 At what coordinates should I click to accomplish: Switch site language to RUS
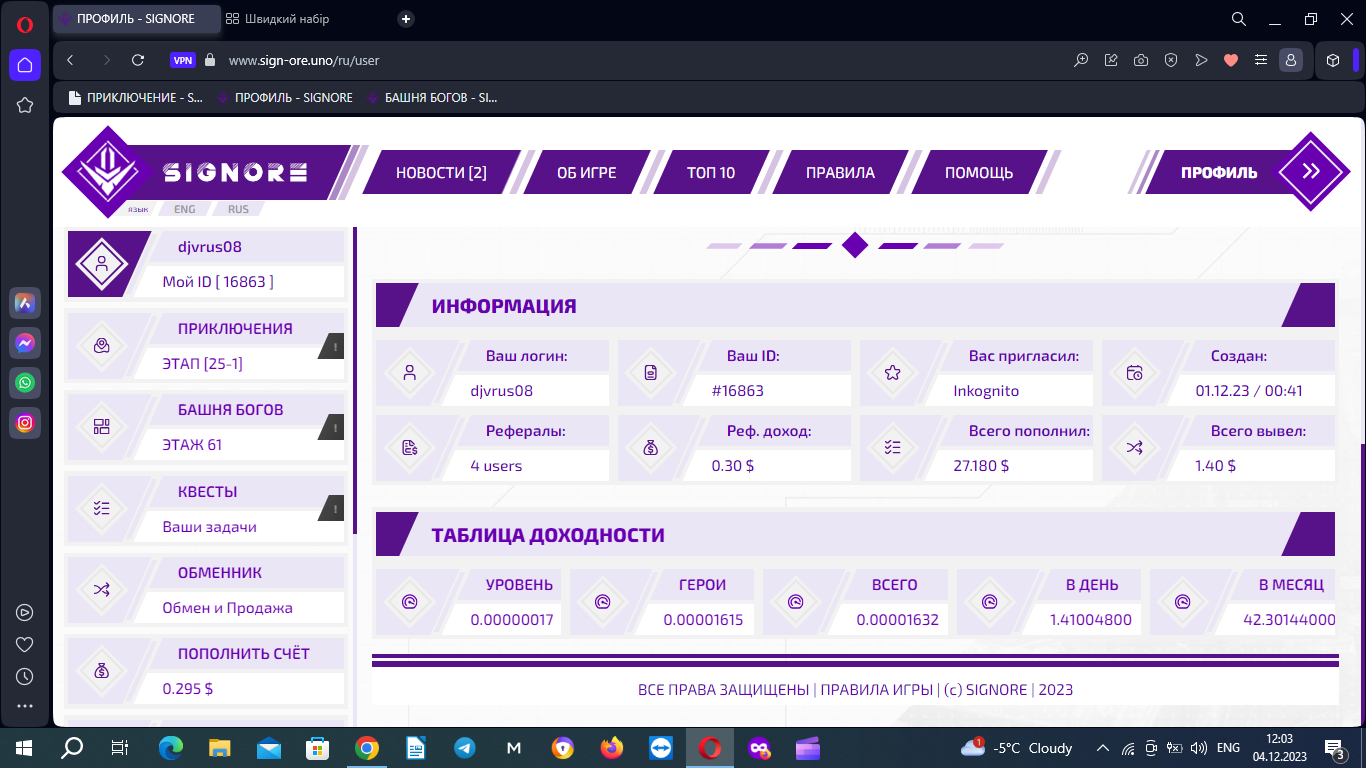click(239, 209)
